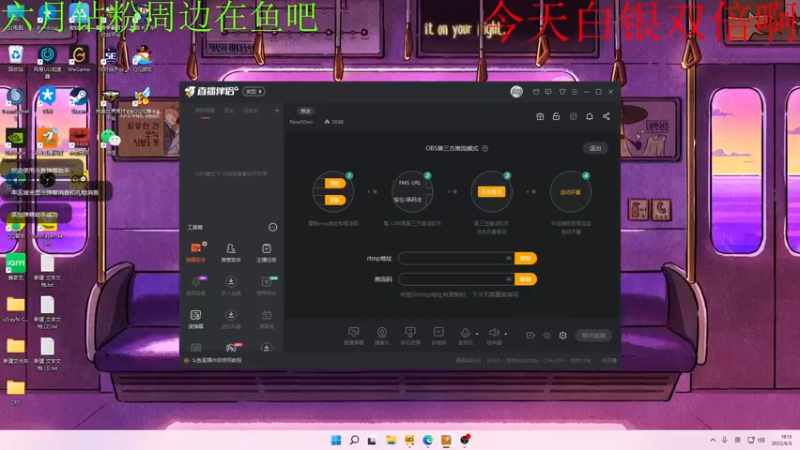
Task: Open the hamburger menu in title bar
Action: [x=574, y=92]
